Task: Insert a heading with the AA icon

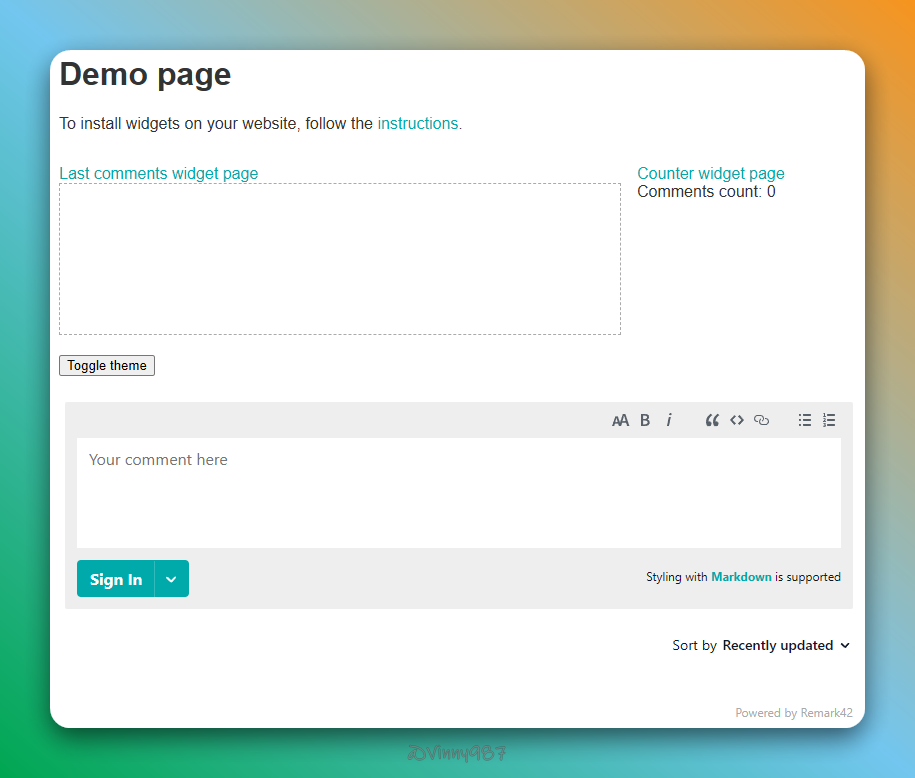Action: tap(620, 420)
